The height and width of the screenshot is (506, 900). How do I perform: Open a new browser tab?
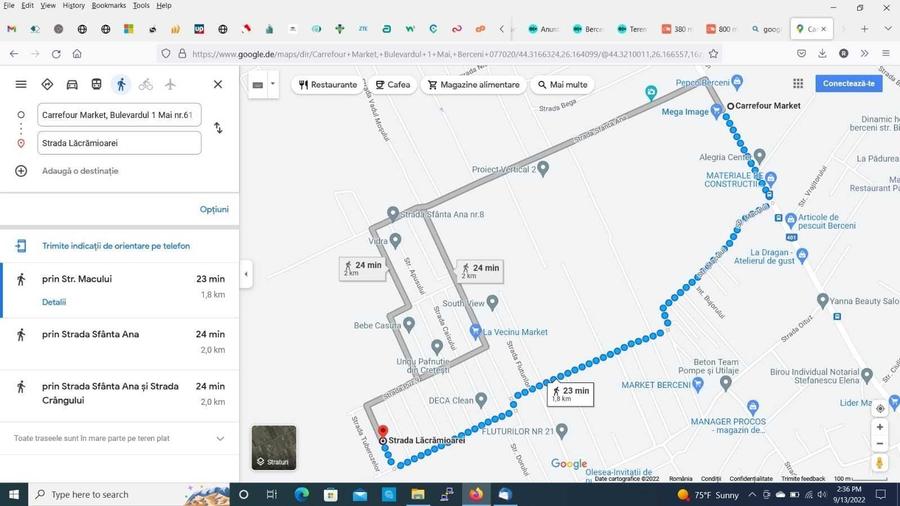(x=864, y=29)
